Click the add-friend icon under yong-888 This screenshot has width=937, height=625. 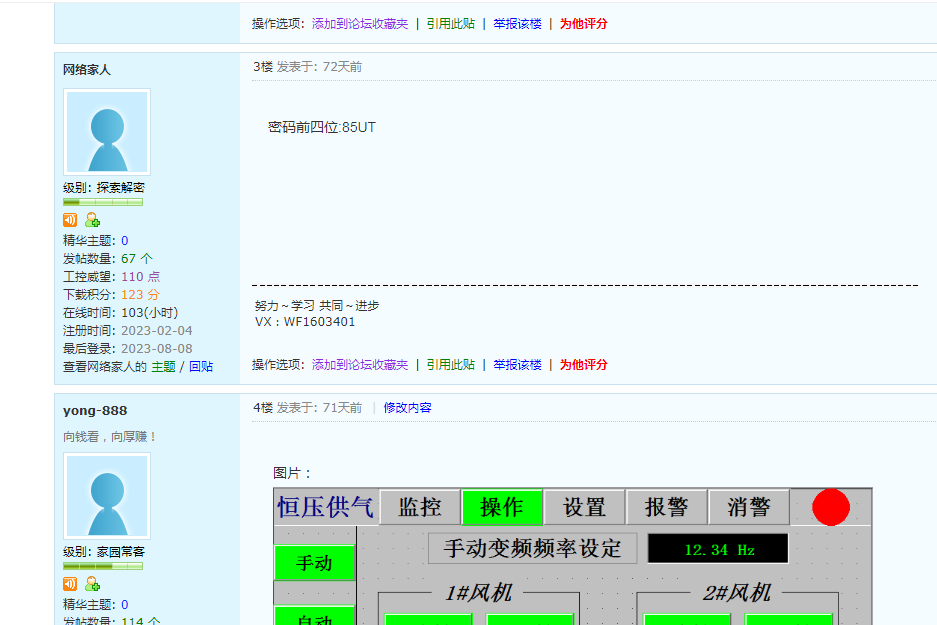pos(92,584)
